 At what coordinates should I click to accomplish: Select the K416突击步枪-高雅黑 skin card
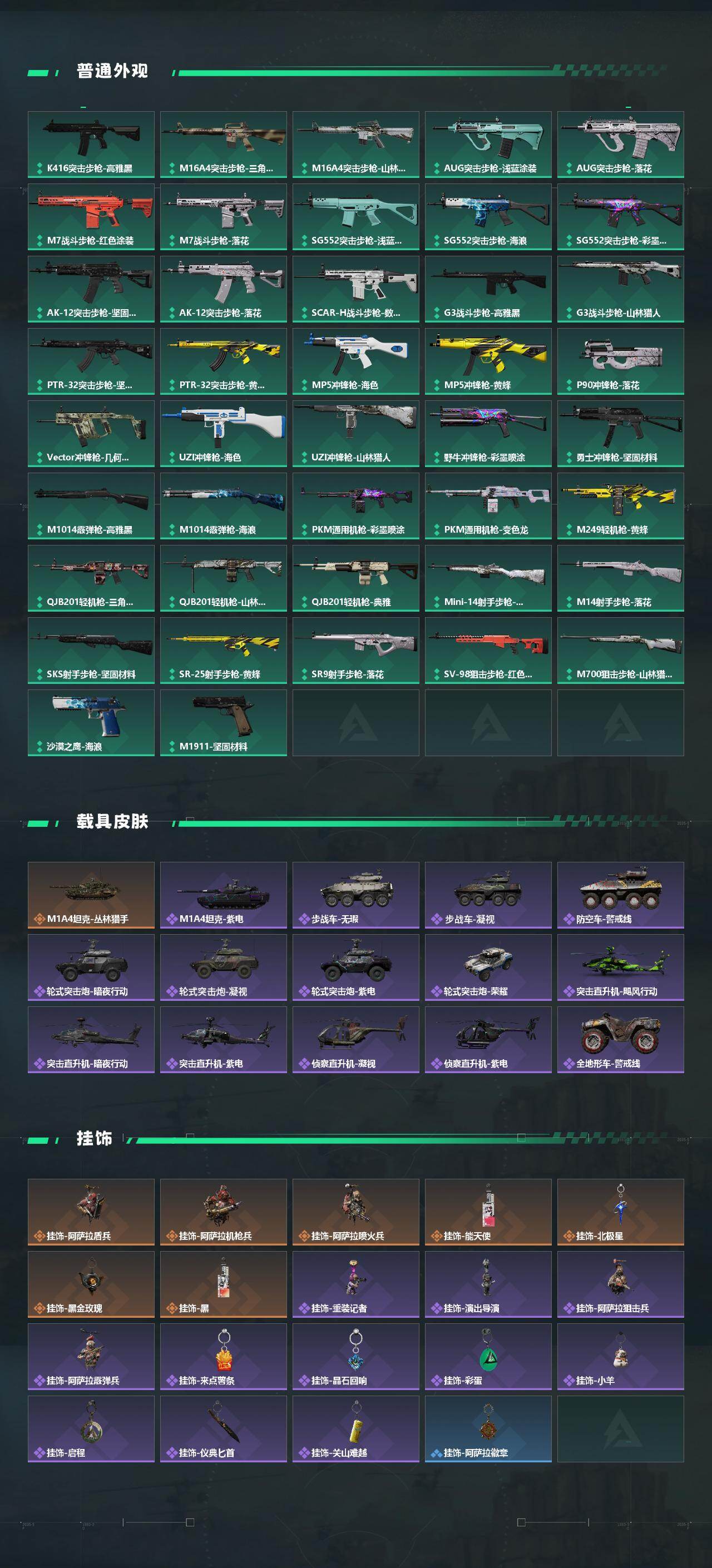point(91,144)
